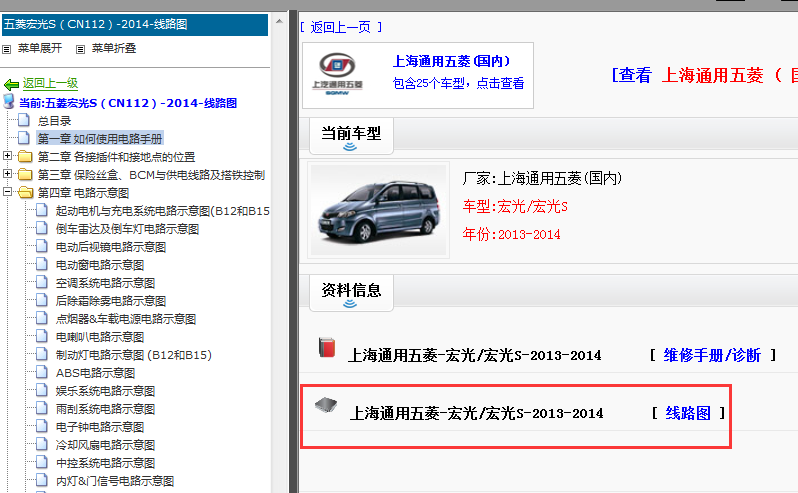Screen dimensions: 798x493
Task: Open 内灯&门信号电路示意图 tree item
Action: [115, 481]
